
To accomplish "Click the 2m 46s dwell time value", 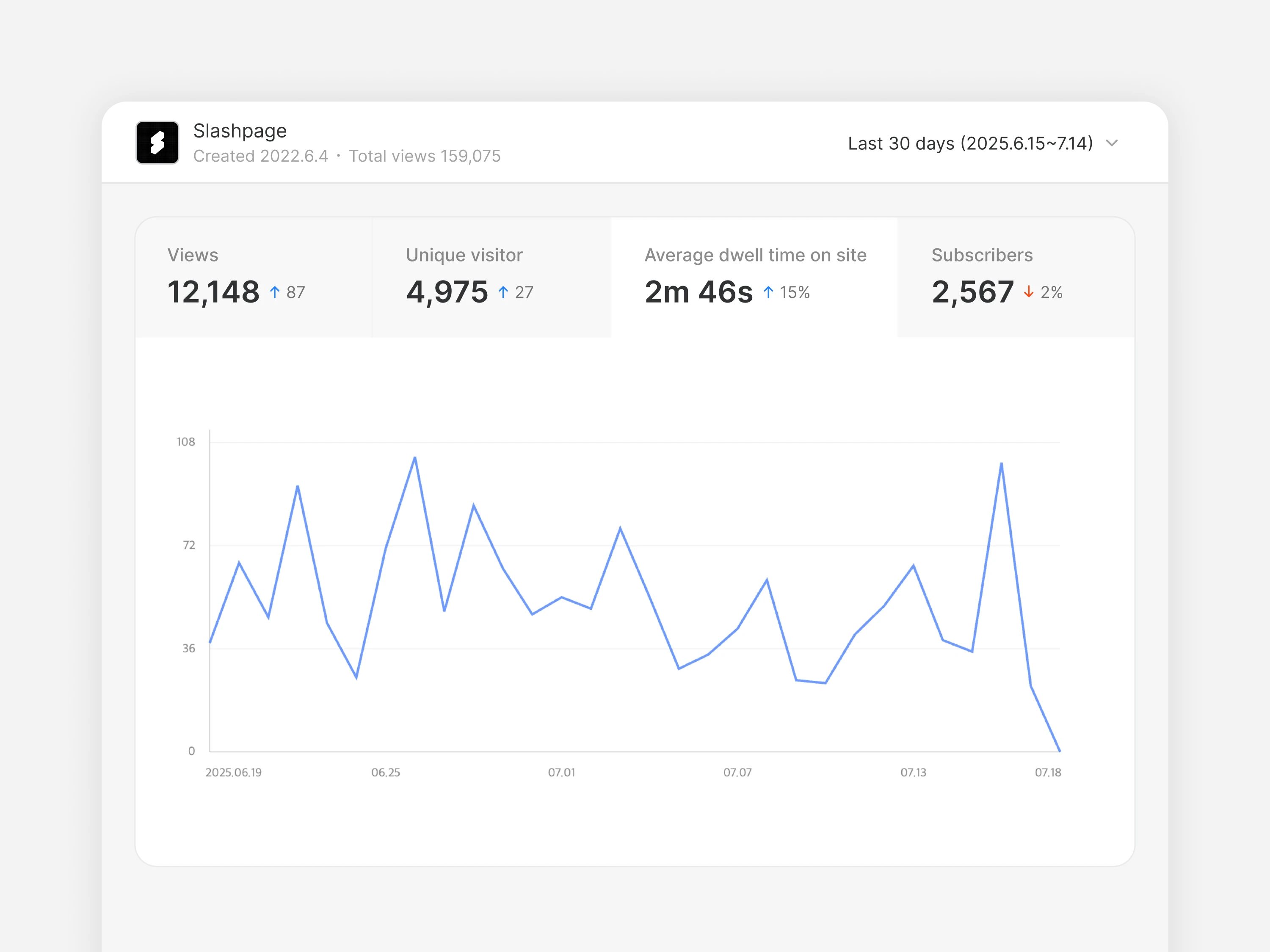I will point(698,292).
